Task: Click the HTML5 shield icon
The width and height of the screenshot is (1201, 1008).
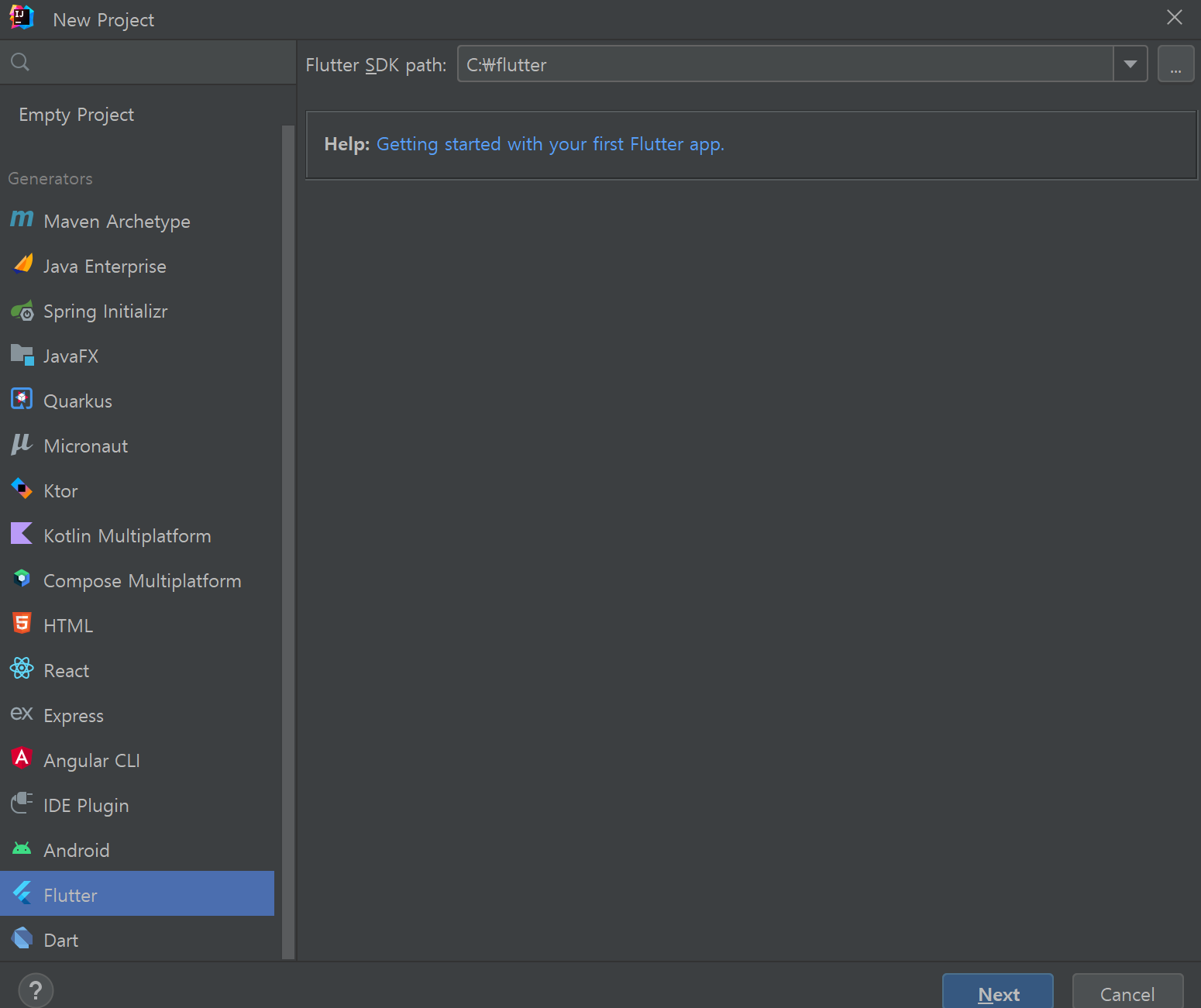Action: [x=22, y=624]
